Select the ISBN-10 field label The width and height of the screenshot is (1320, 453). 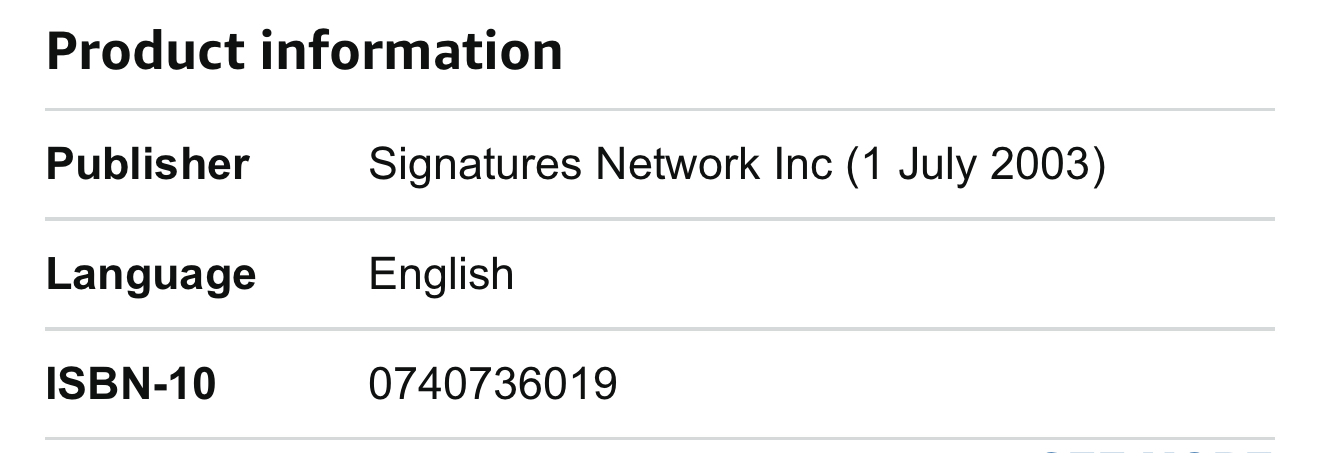tap(131, 384)
